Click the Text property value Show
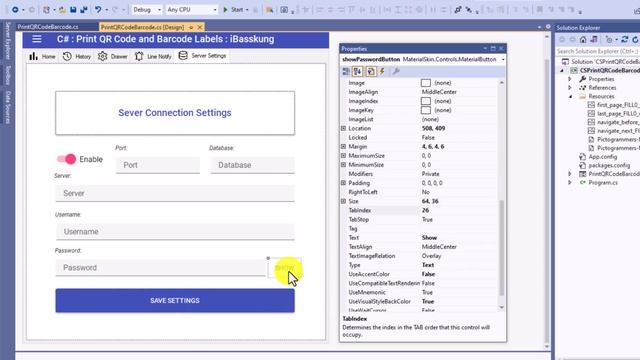 tap(429, 238)
